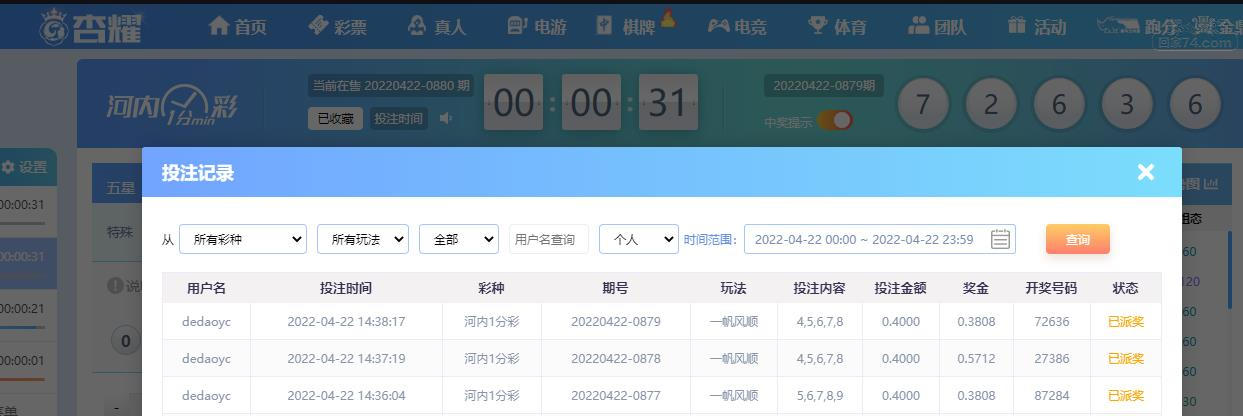1243x416 pixels.
Task: Open 首页 with the home icon
Action: click(x=237, y=26)
